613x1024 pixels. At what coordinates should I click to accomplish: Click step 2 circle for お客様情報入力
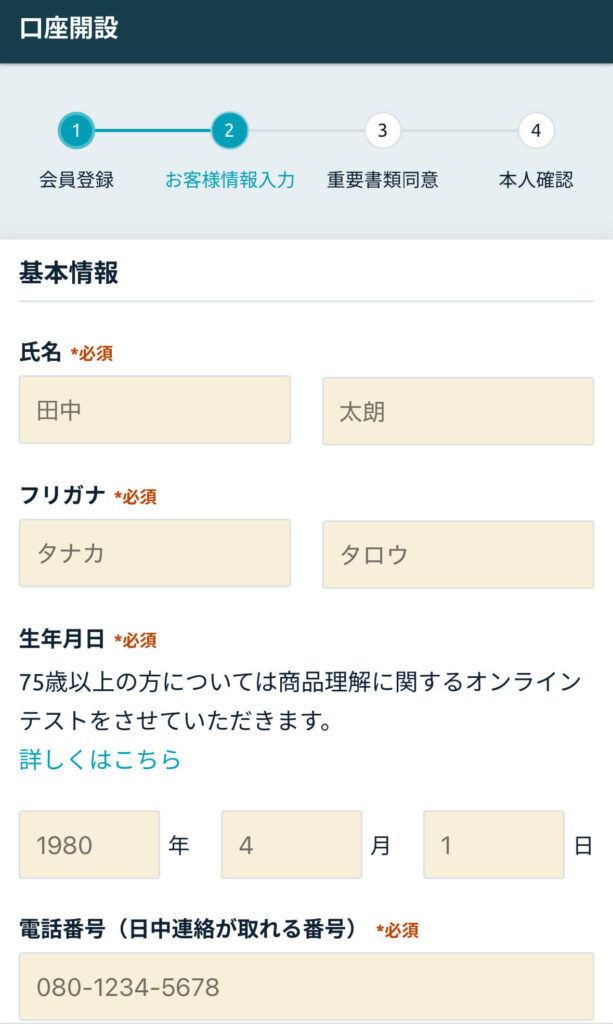[x=229, y=130]
